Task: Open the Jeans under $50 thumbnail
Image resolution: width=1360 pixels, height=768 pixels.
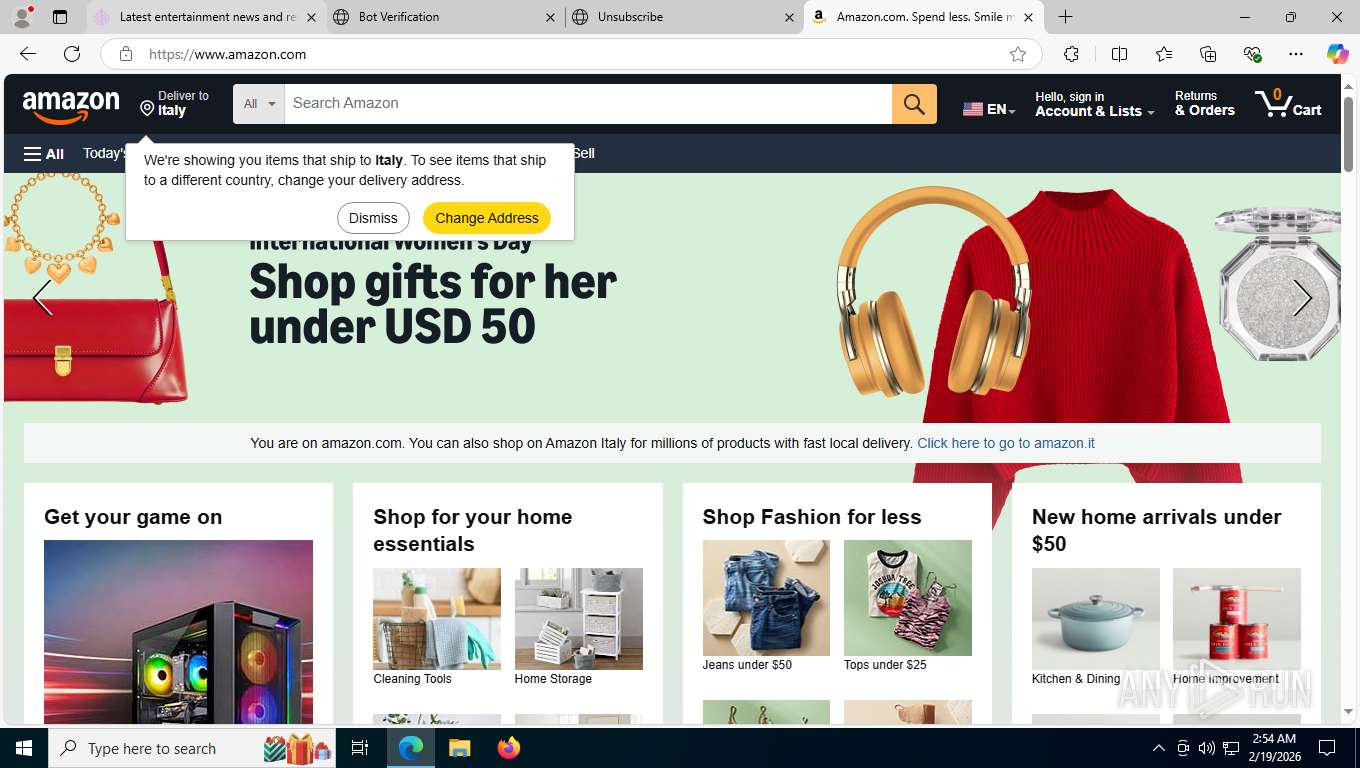Action: [x=766, y=598]
